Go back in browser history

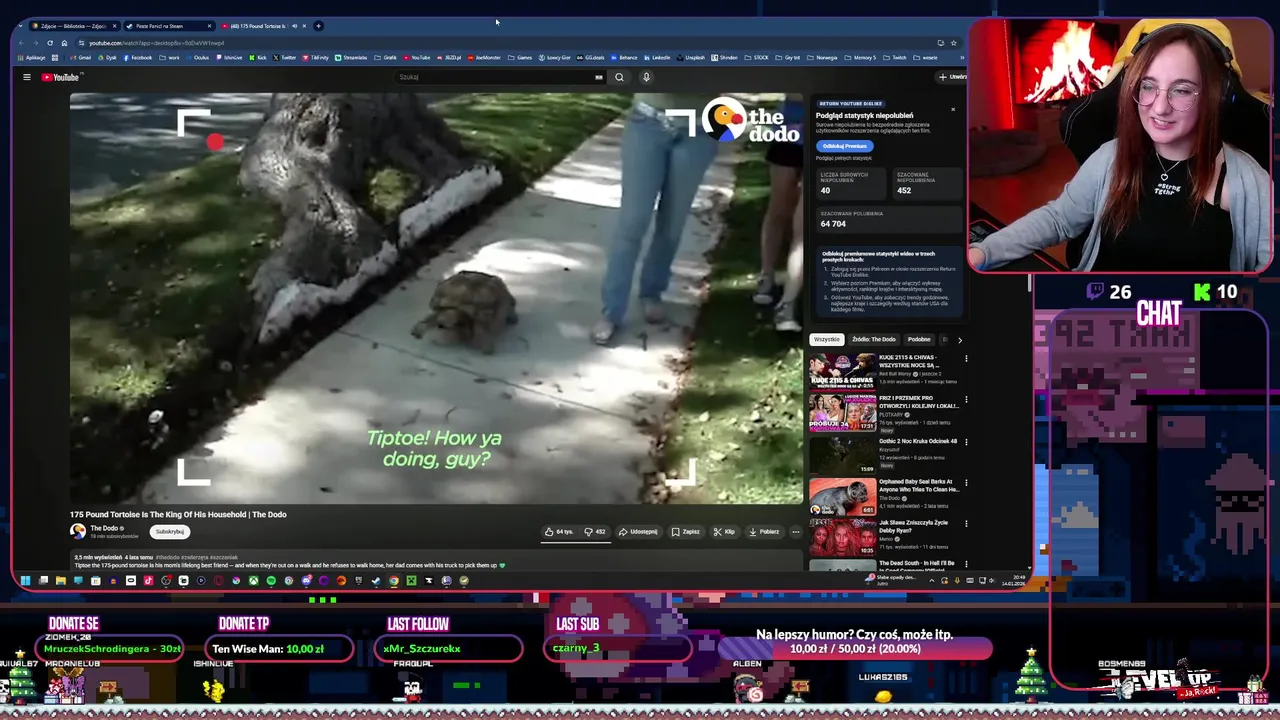pyautogui.click(x=21, y=43)
